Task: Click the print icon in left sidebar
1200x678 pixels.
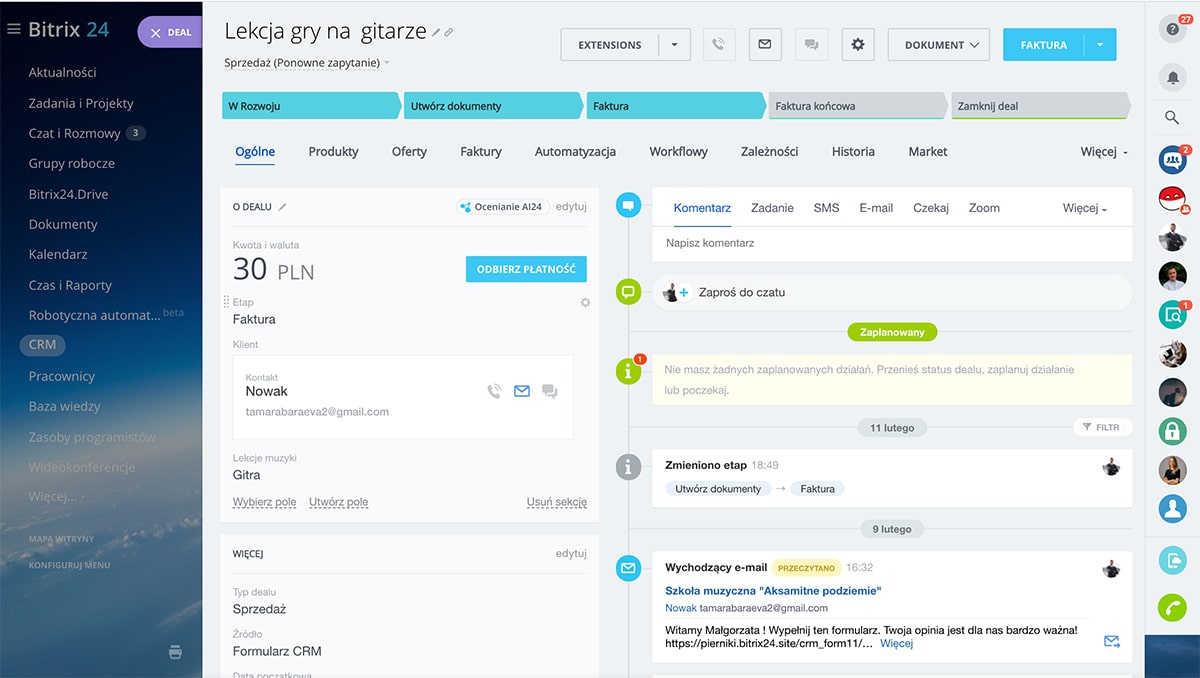Action: click(175, 652)
